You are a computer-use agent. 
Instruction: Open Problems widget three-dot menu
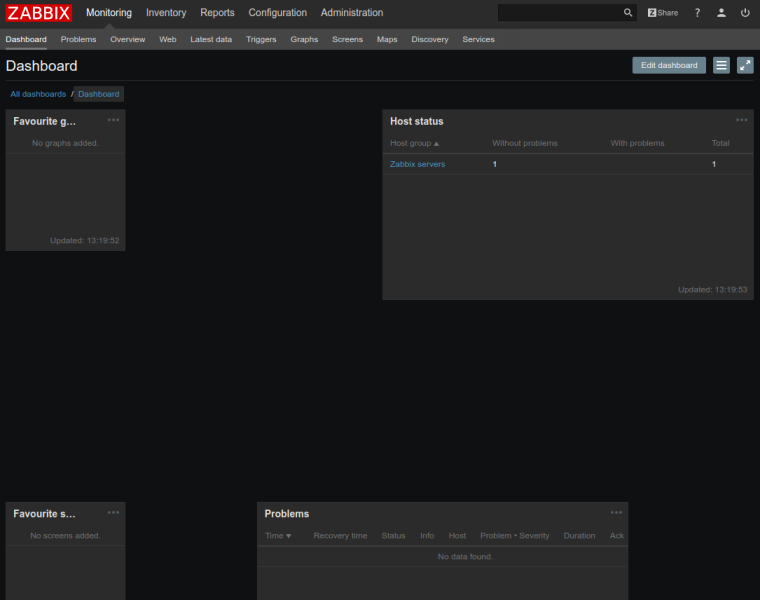[616, 513]
